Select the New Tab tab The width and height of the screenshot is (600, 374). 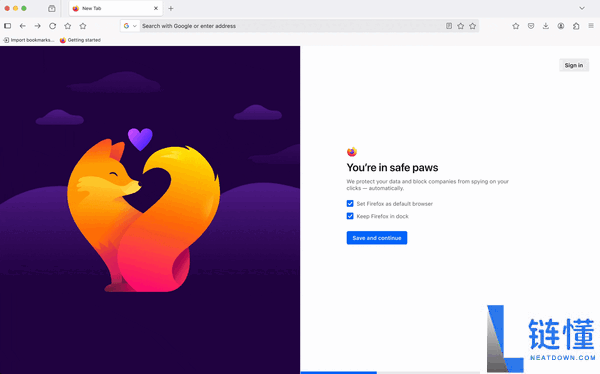point(116,8)
